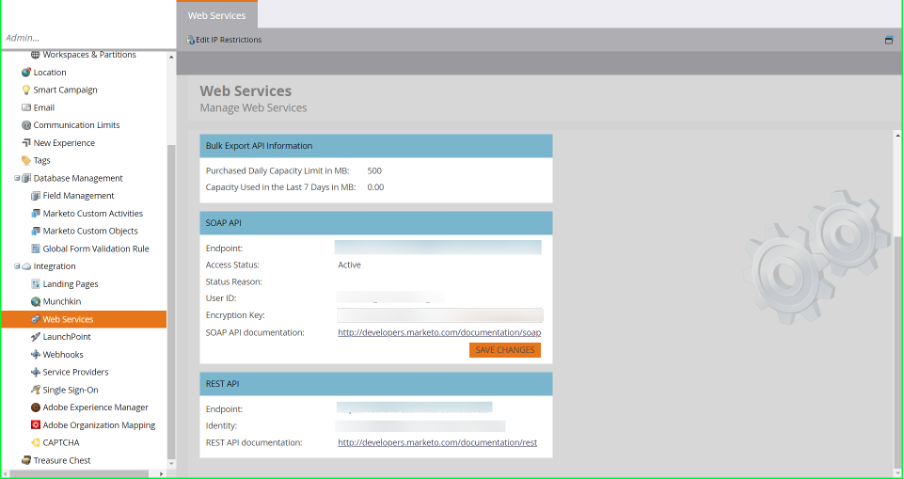The height and width of the screenshot is (479, 904).
Task: Click the tree scrollbar up arrow
Action: (171, 57)
